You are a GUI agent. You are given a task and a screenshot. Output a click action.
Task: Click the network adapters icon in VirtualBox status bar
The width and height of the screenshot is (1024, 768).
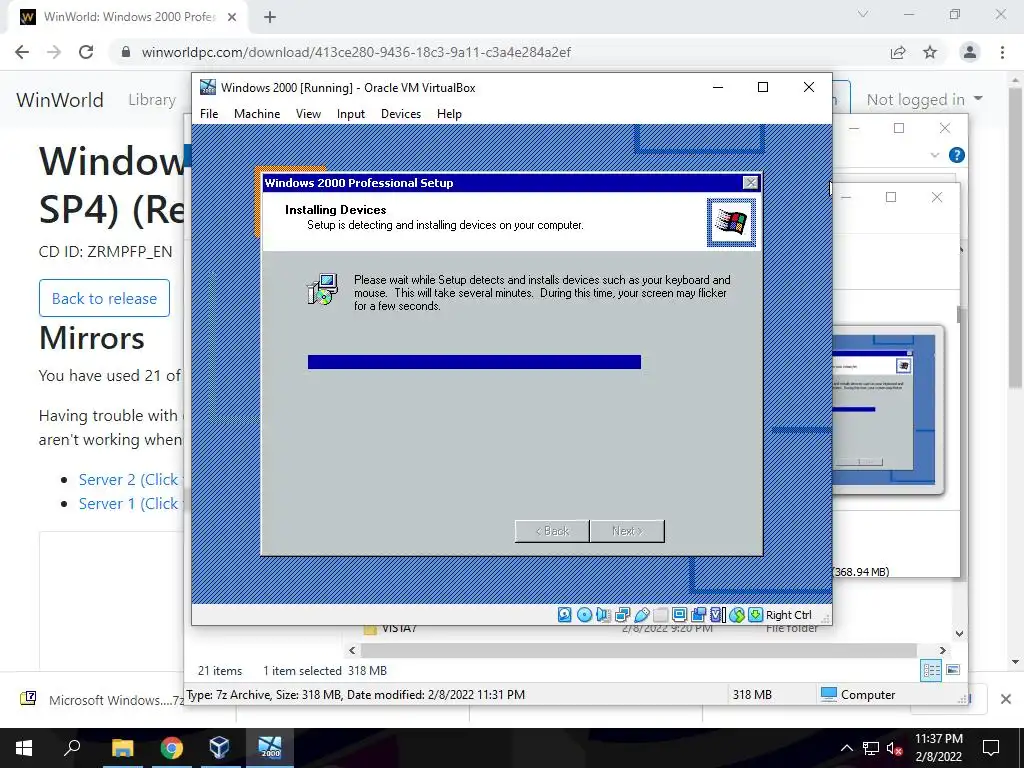click(622, 615)
